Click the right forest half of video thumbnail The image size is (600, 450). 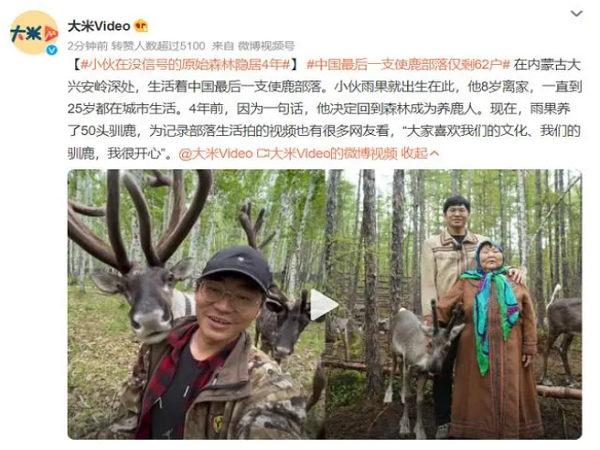coord(454,304)
